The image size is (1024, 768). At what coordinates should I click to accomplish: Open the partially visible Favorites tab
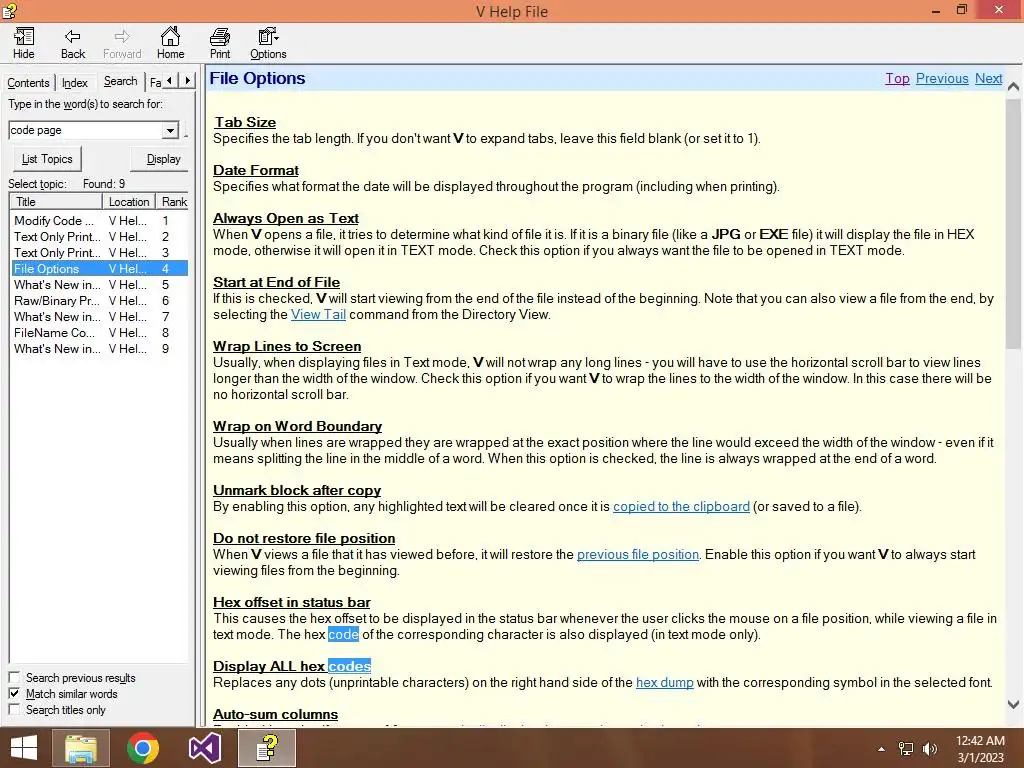pos(155,83)
